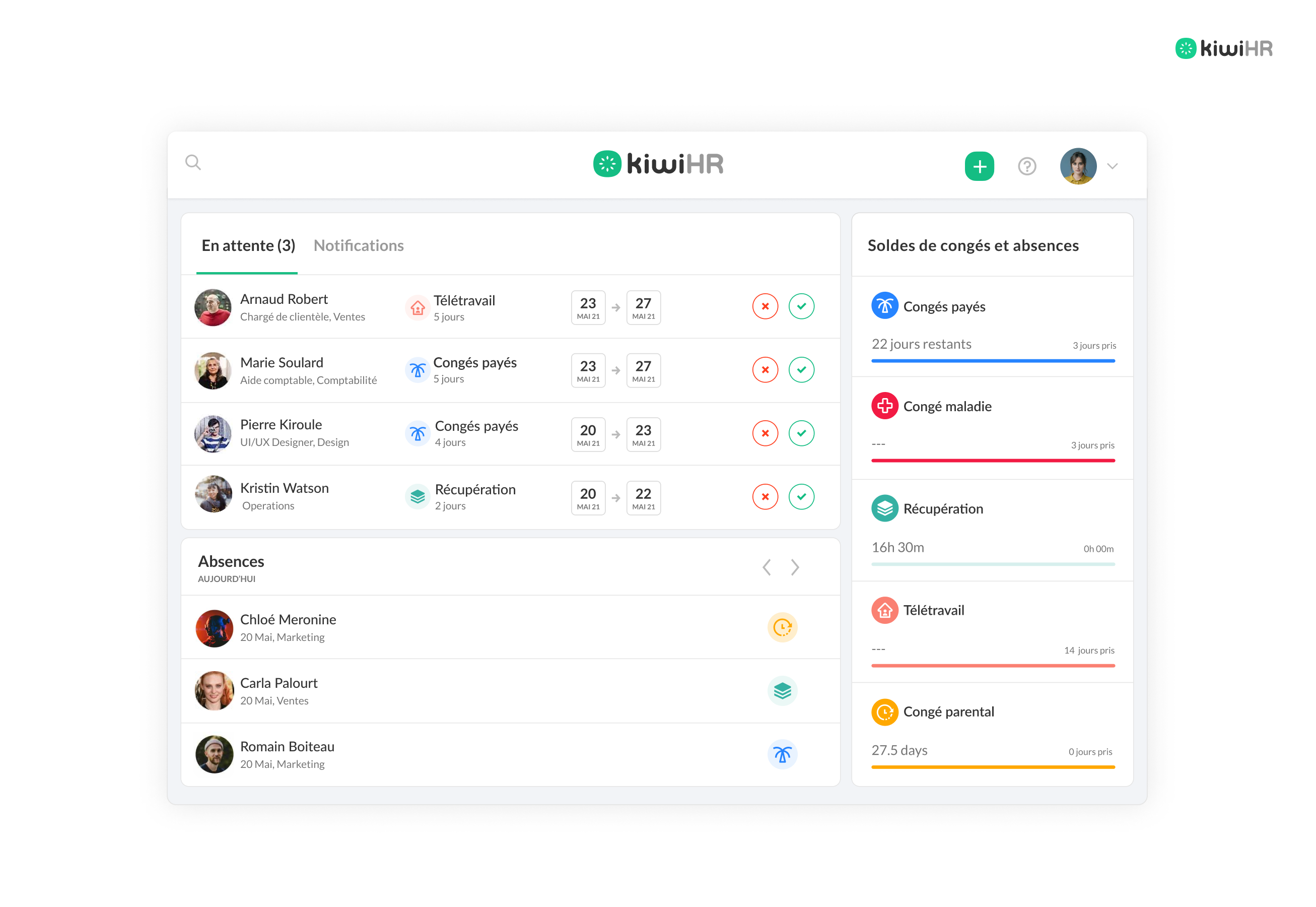The width and height of the screenshot is (1316, 907).
Task: Open Romain Boiteau's absence entry
Action: tap(510, 755)
